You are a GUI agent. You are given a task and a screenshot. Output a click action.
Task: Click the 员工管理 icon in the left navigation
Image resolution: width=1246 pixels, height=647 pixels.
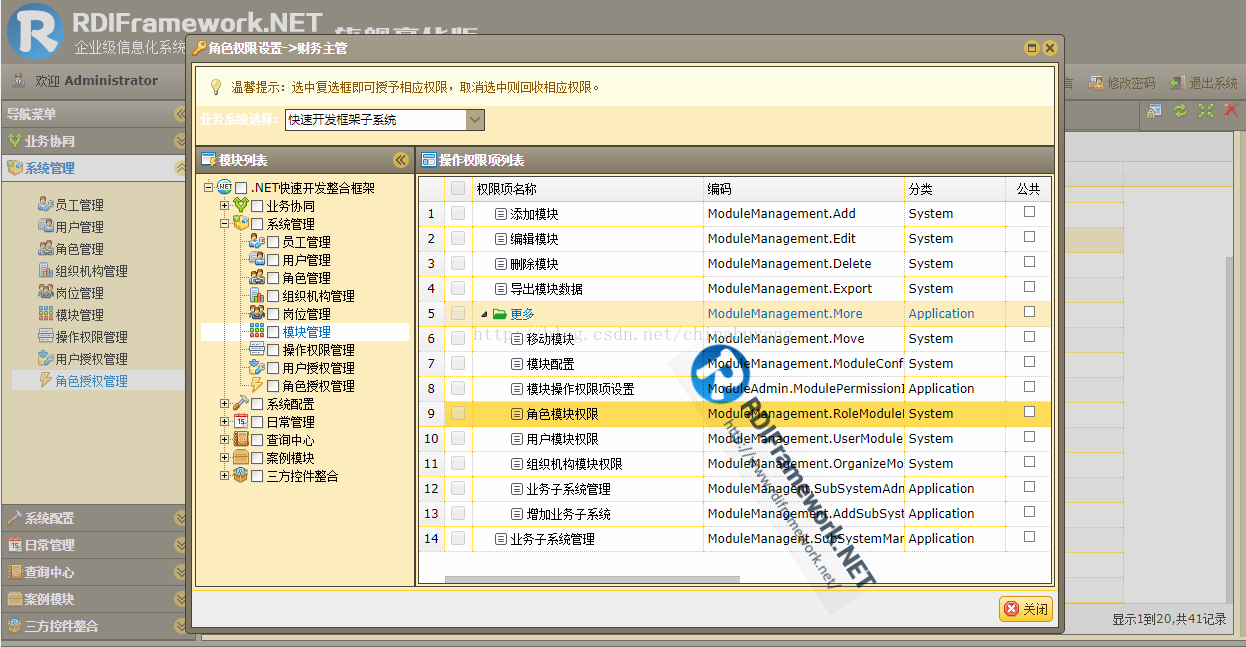(x=46, y=204)
